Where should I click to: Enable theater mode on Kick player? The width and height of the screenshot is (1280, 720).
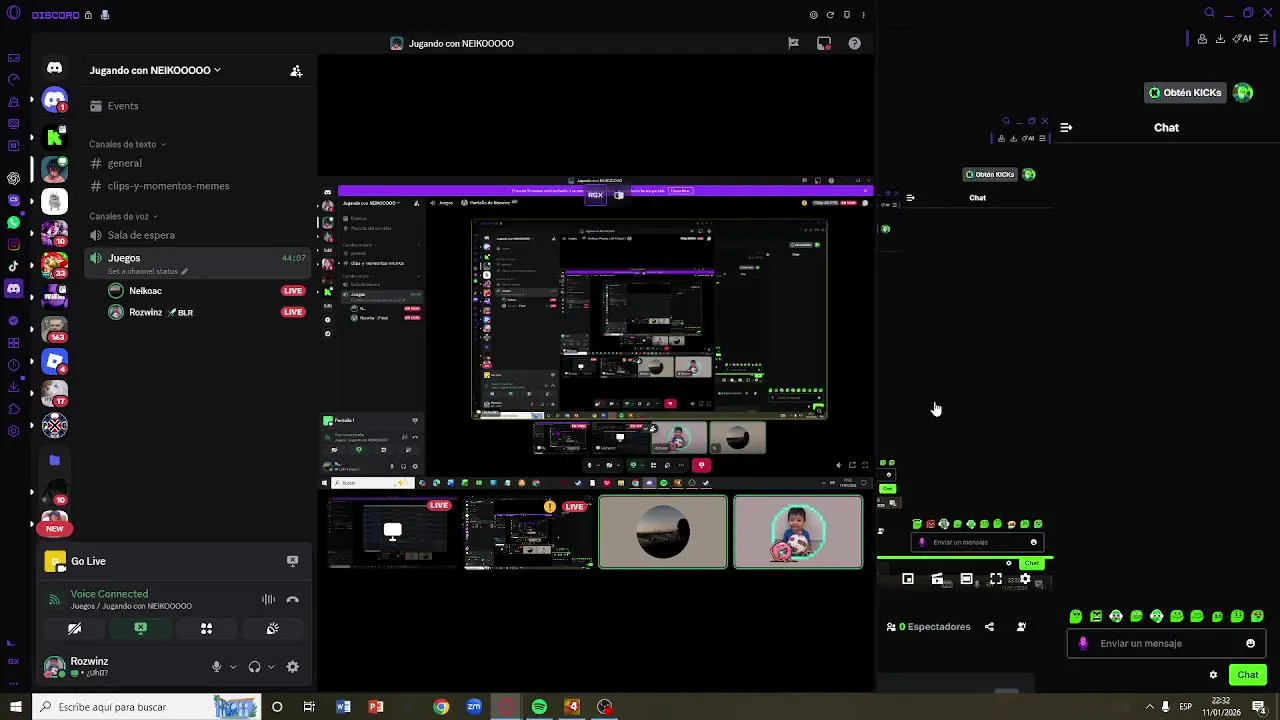tap(966, 579)
